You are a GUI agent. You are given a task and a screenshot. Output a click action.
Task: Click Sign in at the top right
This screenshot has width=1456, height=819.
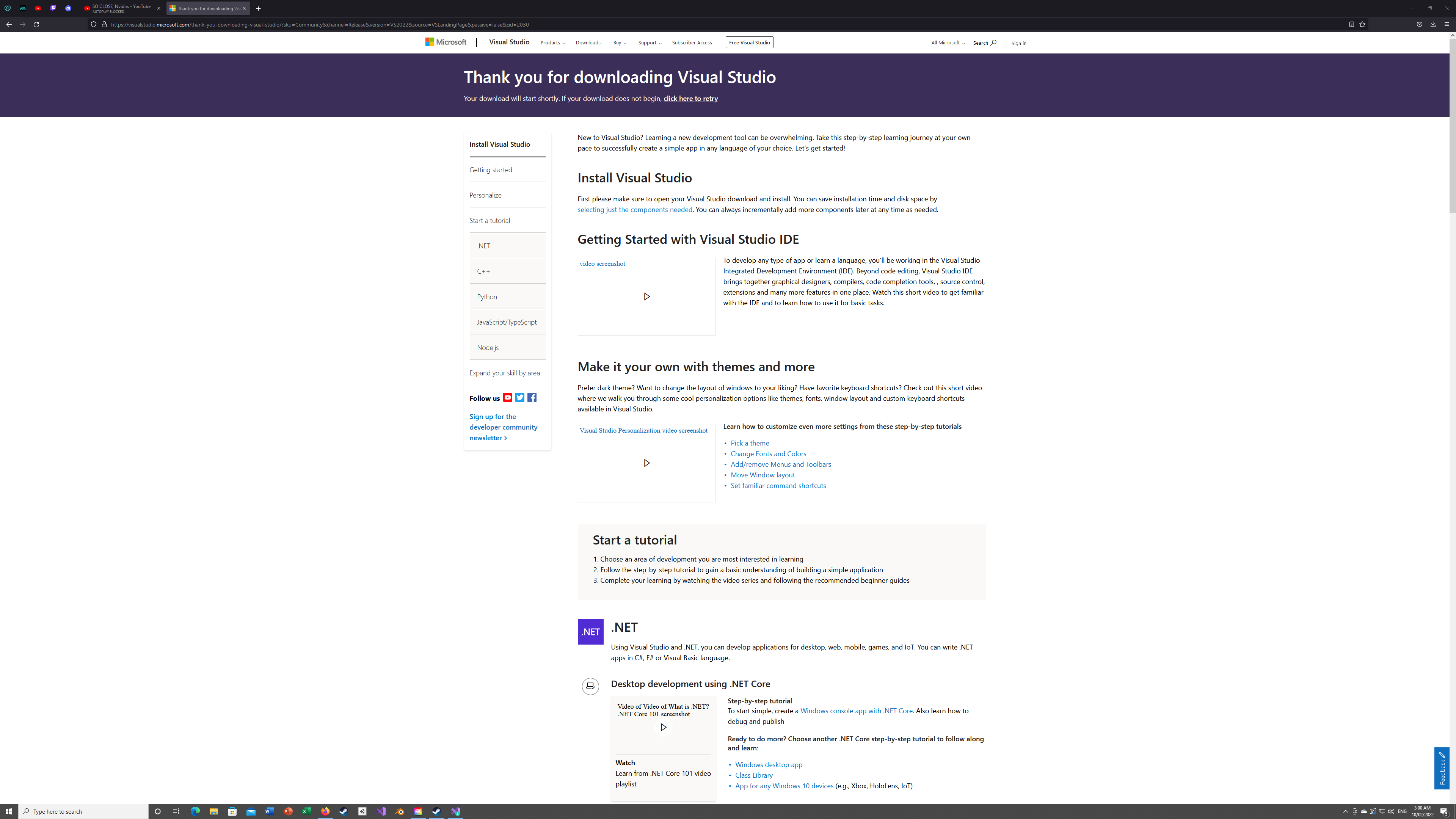click(1018, 44)
